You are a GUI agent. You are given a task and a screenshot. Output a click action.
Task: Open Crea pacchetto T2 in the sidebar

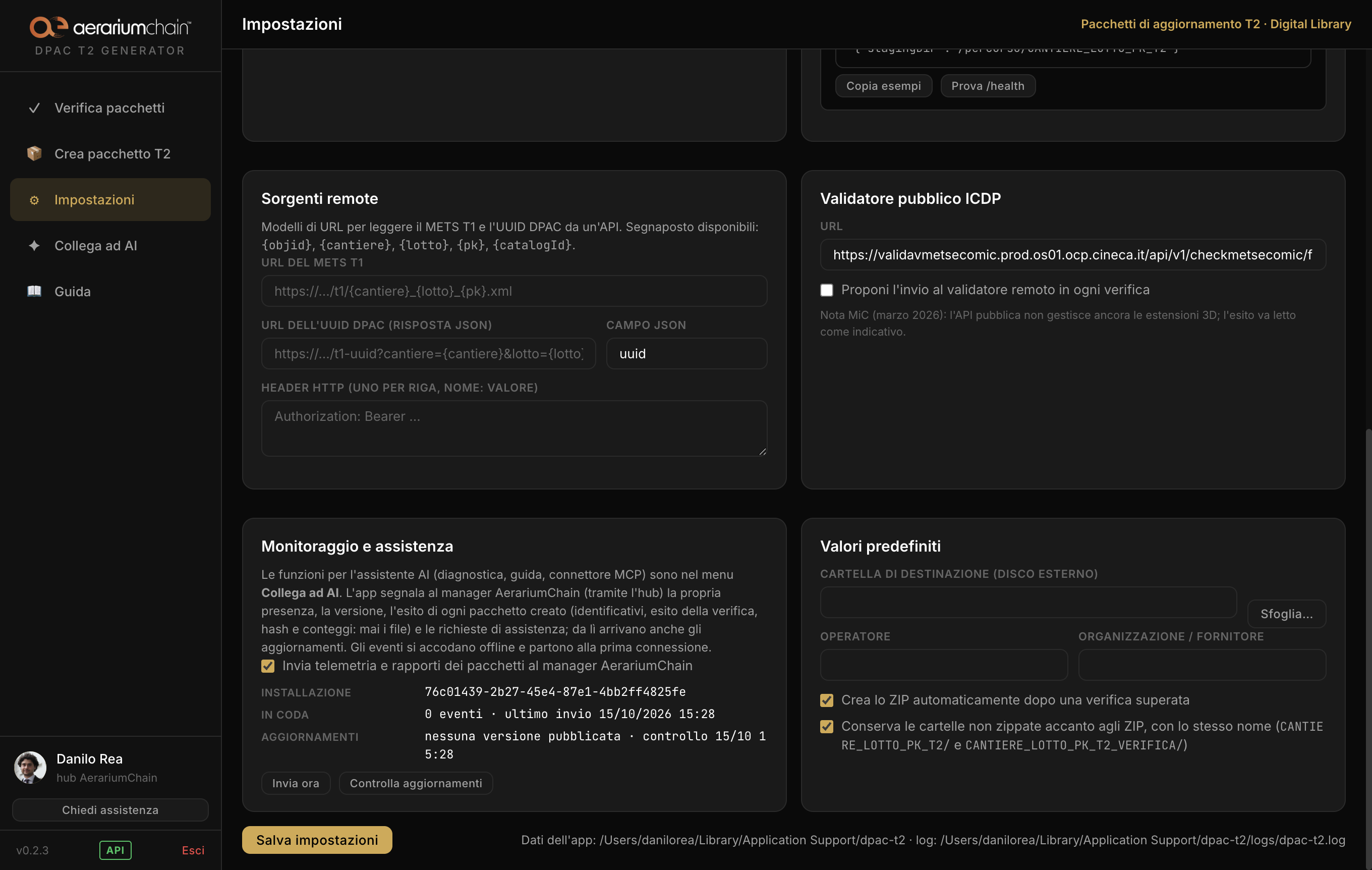110,153
